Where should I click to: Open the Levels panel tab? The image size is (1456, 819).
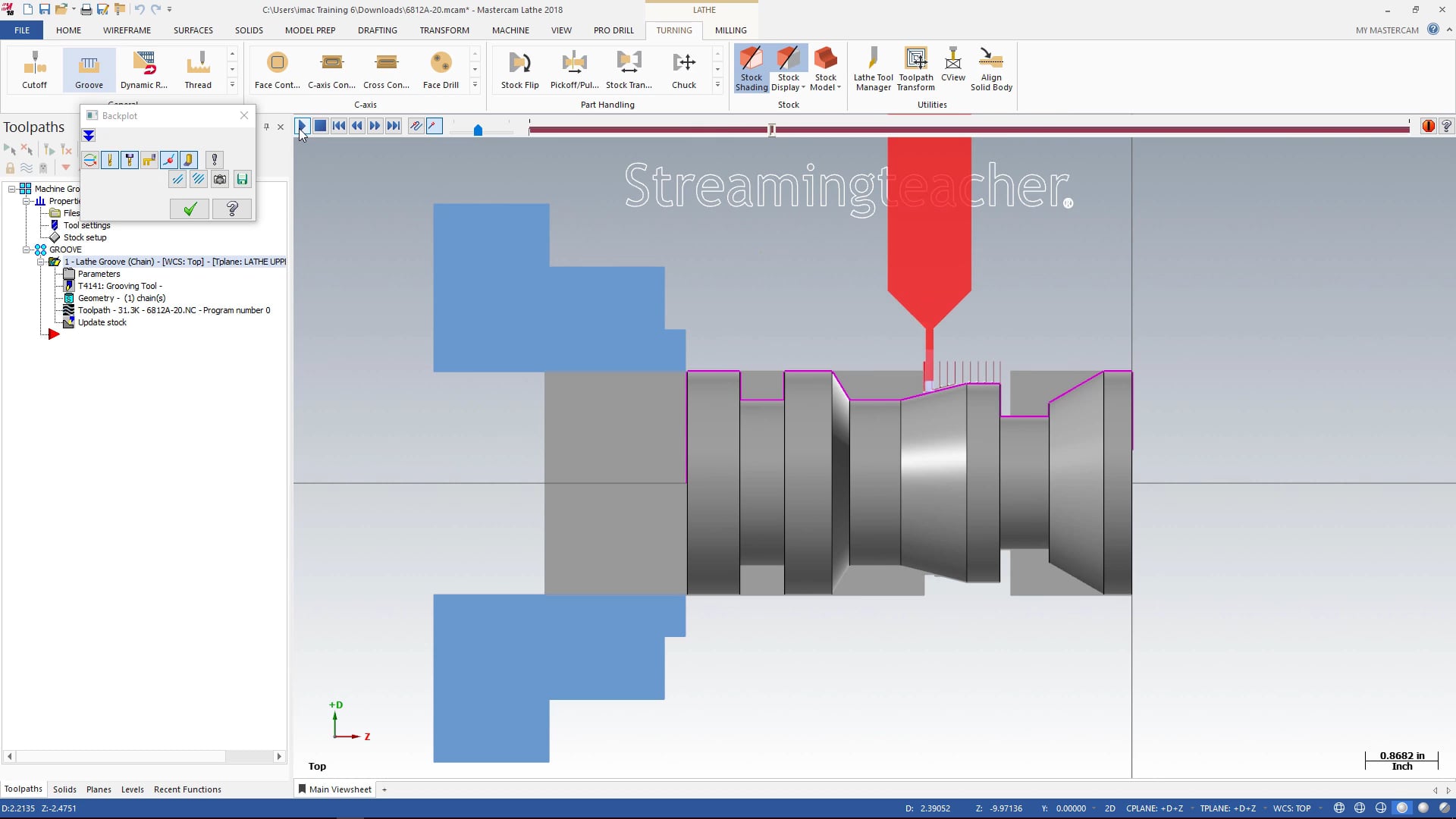[x=132, y=789]
